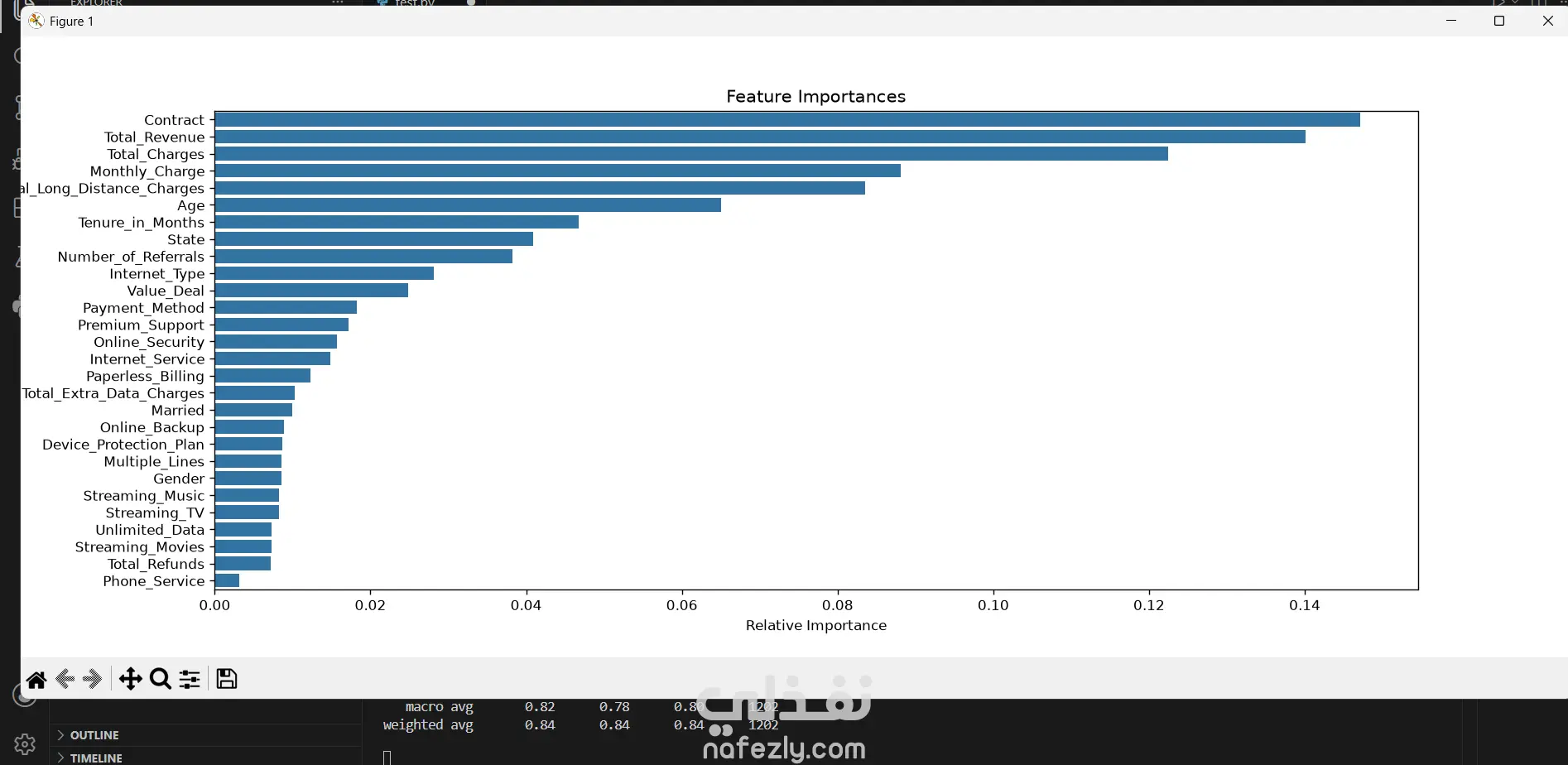Go forward to next view arrow
Image resolution: width=1568 pixels, height=765 pixels.
click(x=93, y=680)
